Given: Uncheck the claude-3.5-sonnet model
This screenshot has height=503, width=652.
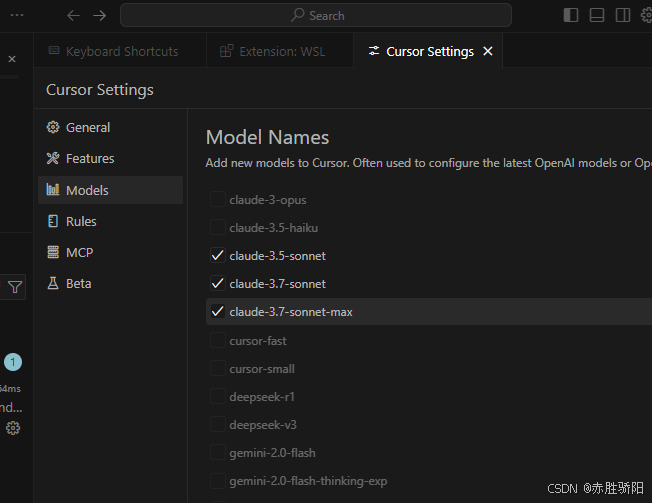Looking at the screenshot, I should [218, 256].
